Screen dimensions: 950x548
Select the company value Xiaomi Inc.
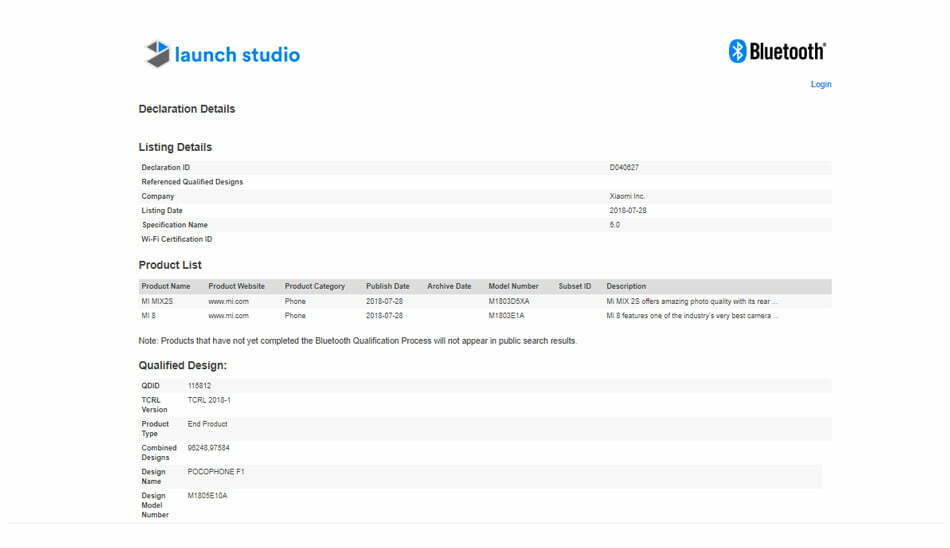click(627, 196)
